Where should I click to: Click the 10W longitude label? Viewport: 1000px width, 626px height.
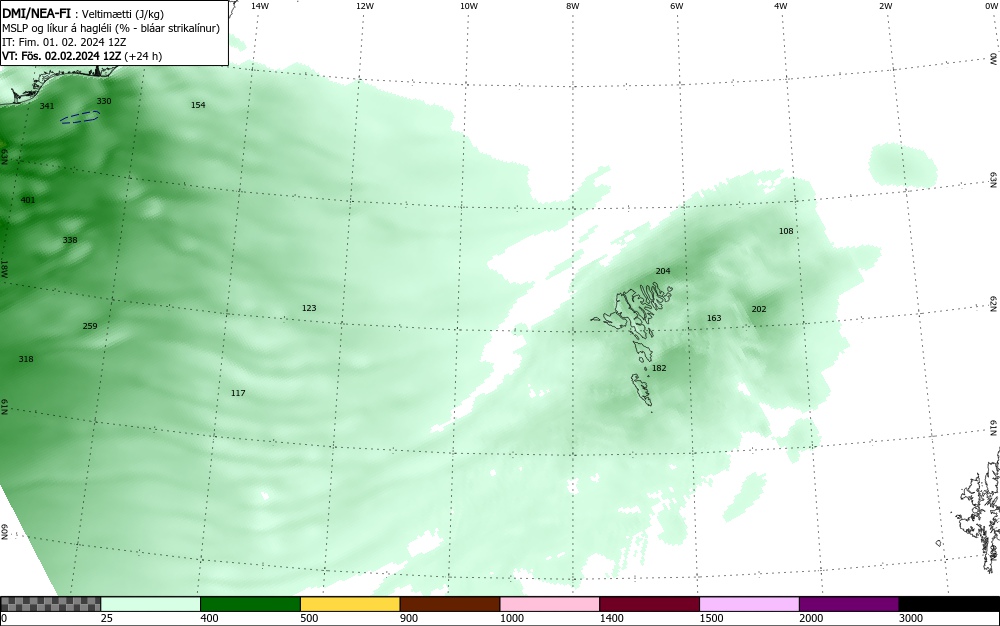pyautogui.click(x=469, y=6)
